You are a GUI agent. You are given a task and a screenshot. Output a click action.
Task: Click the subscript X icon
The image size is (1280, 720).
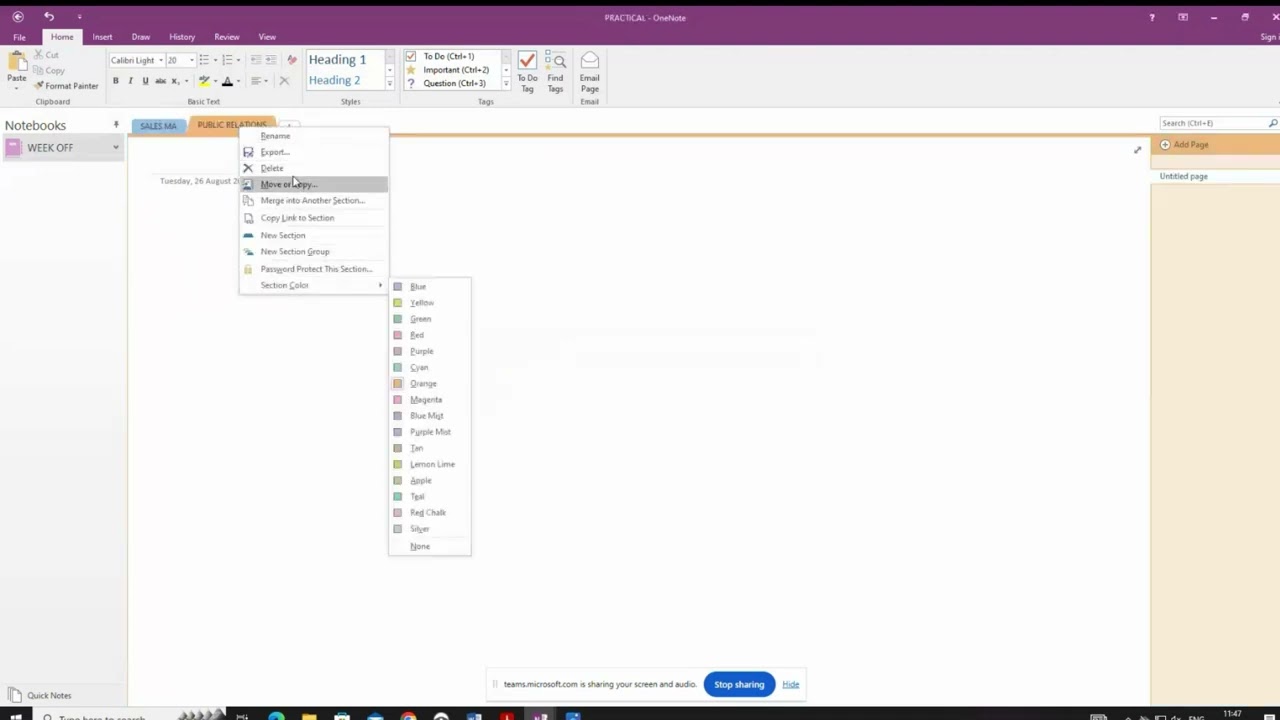tap(175, 81)
